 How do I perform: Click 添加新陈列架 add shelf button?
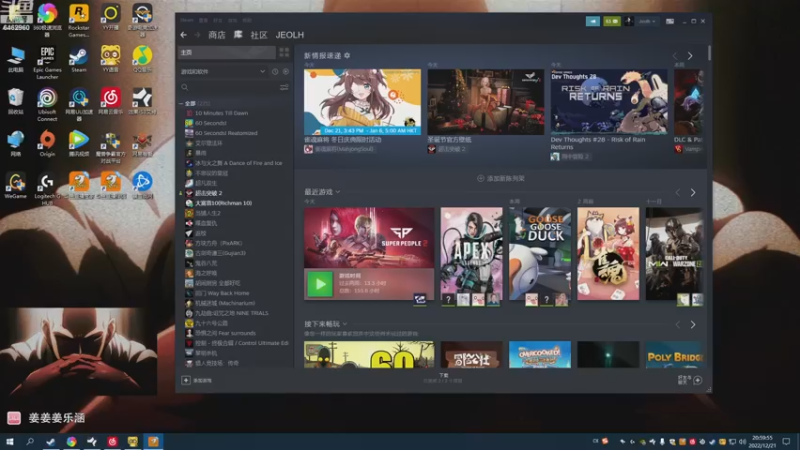pyautogui.click(x=501, y=178)
